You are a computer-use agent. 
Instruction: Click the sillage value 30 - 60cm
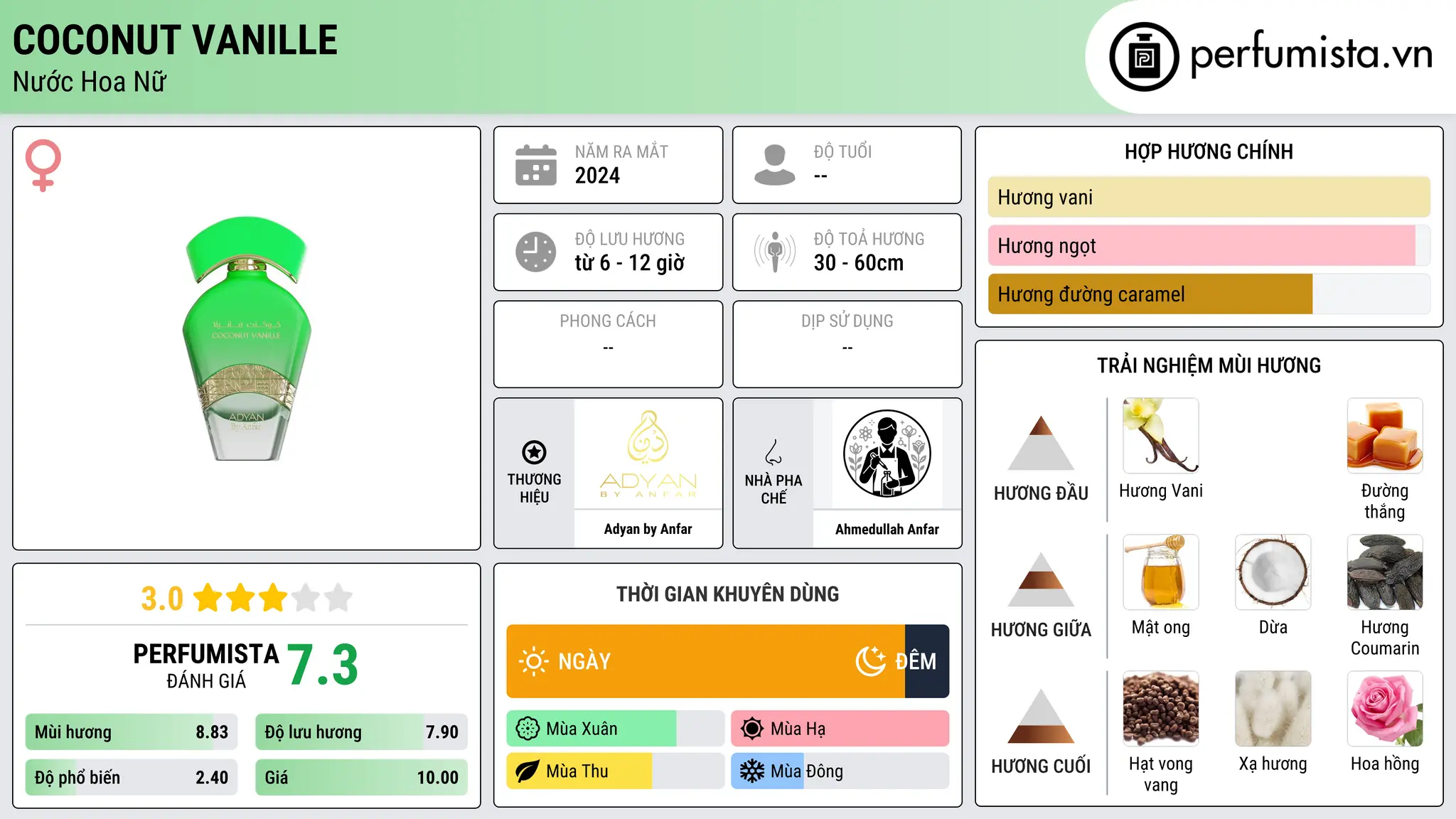click(x=859, y=263)
